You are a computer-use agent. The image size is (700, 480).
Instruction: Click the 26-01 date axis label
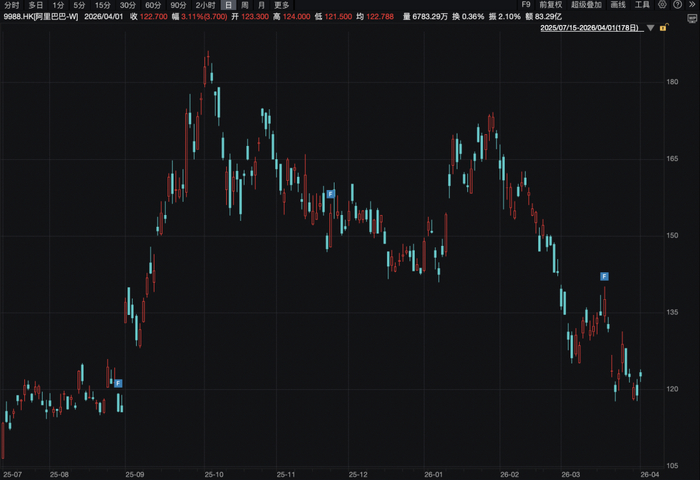tap(433, 475)
